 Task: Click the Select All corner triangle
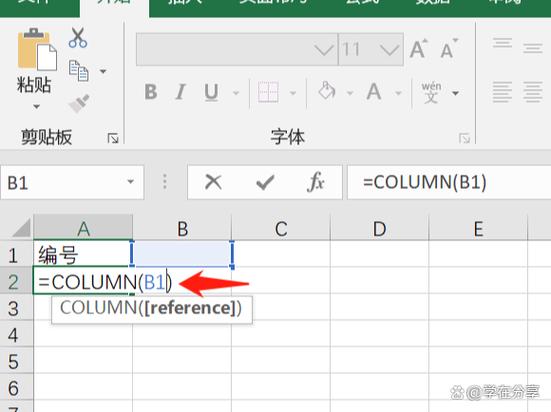coord(22,227)
